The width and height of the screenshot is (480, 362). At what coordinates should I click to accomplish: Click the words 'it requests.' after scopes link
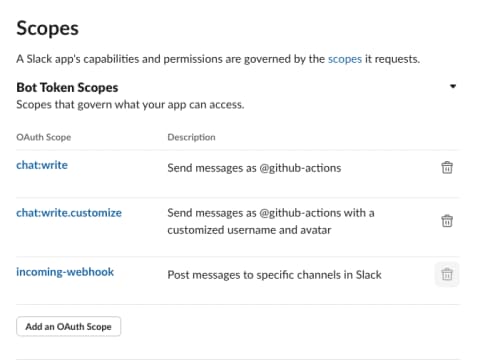tap(392, 59)
